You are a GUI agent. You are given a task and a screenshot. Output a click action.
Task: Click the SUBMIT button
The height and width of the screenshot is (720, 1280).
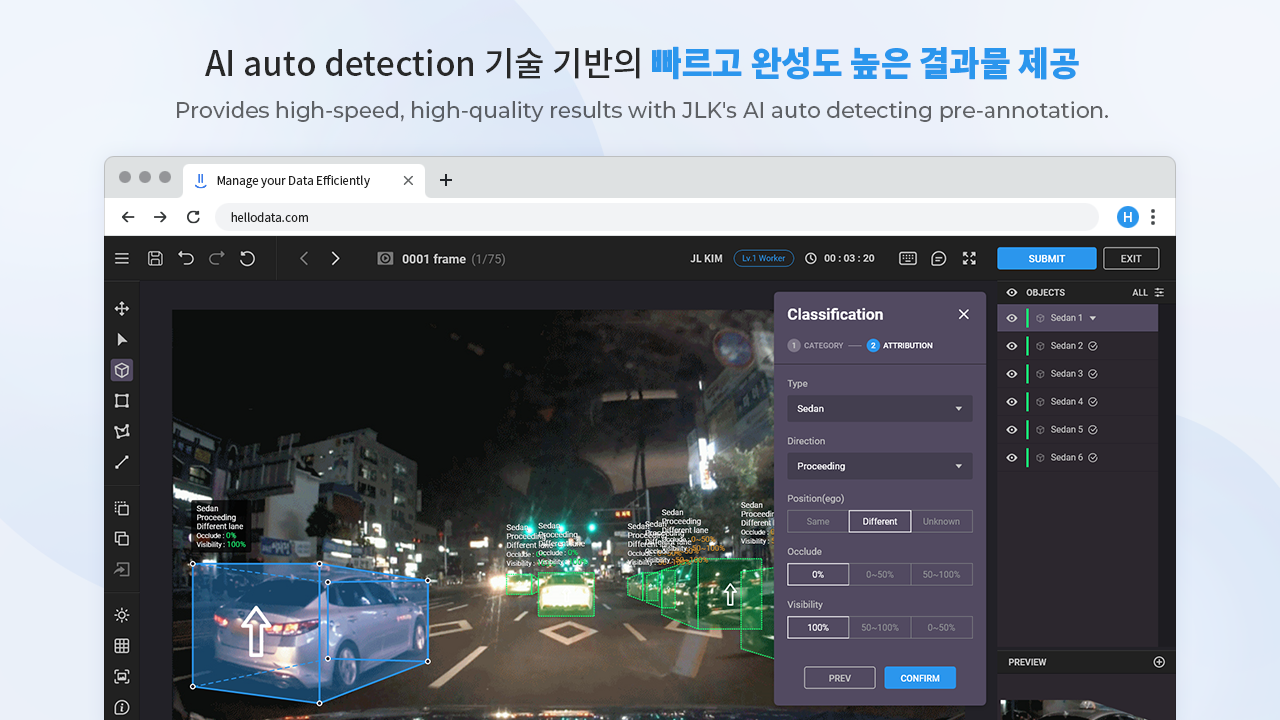click(x=1047, y=258)
